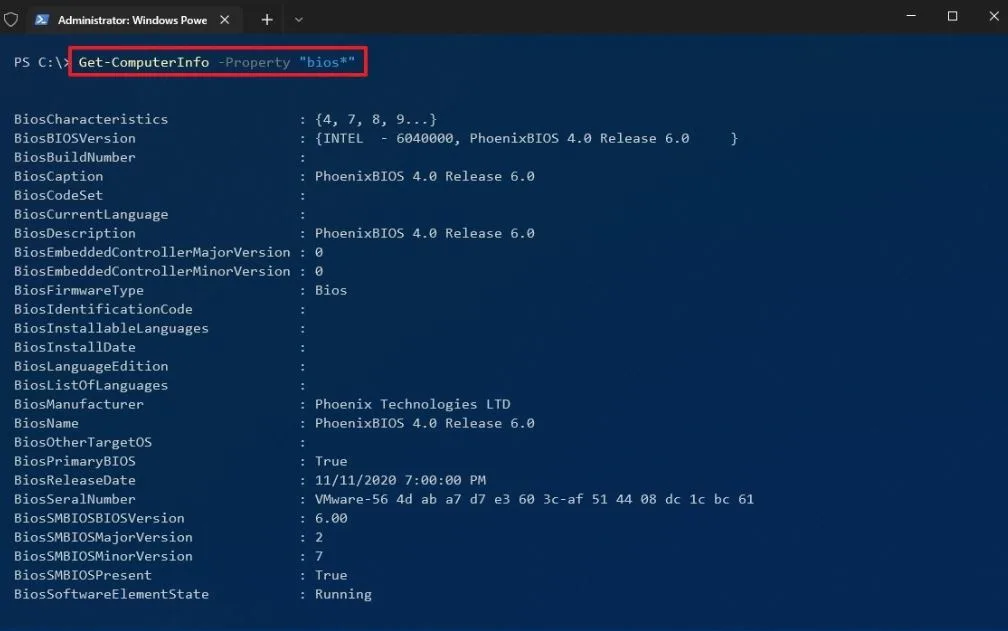Click the BiosPrimaryBIOS True value
The height and width of the screenshot is (631, 1008).
330,461
